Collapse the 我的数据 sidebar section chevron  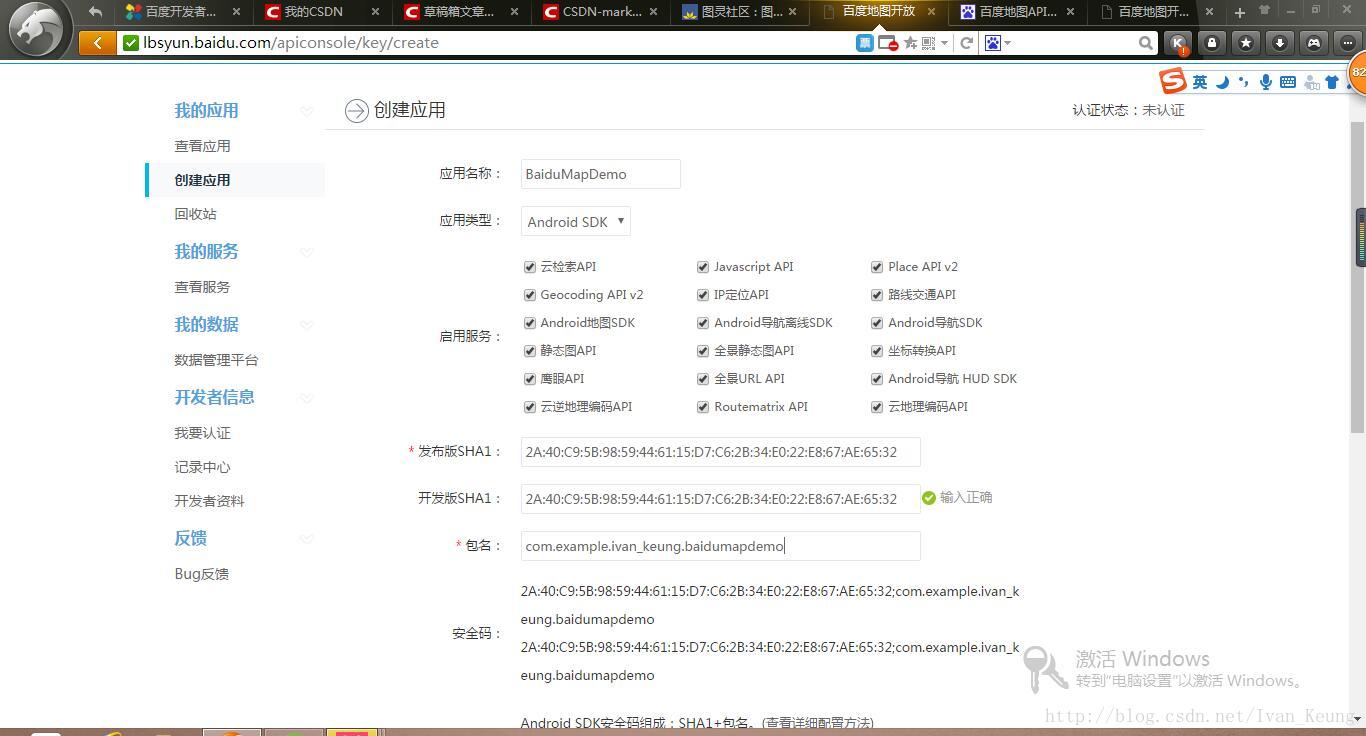point(307,325)
